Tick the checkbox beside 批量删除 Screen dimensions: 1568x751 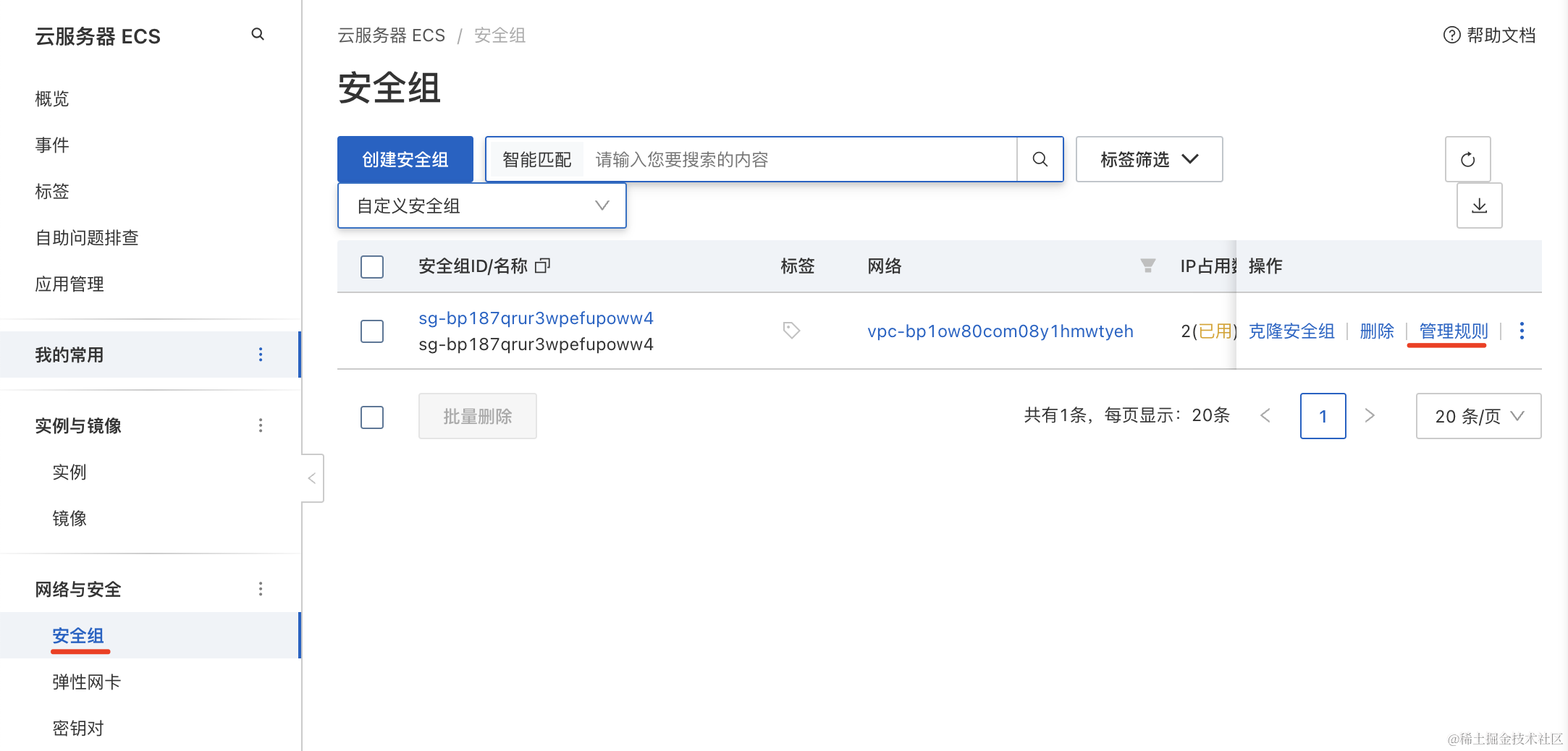[372, 417]
